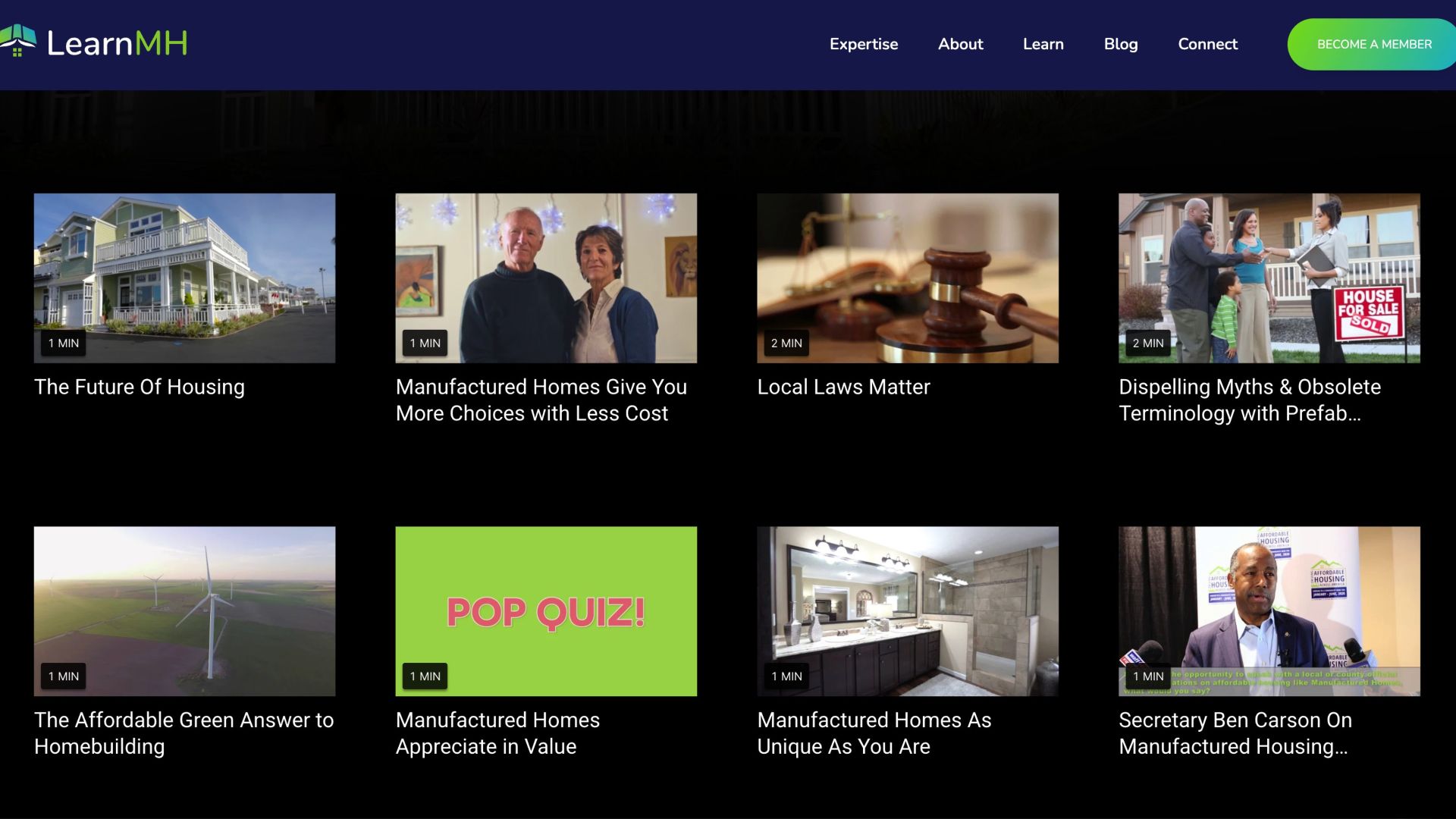Watch the Local Laws Matter video
1456x819 pixels.
coord(907,278)
